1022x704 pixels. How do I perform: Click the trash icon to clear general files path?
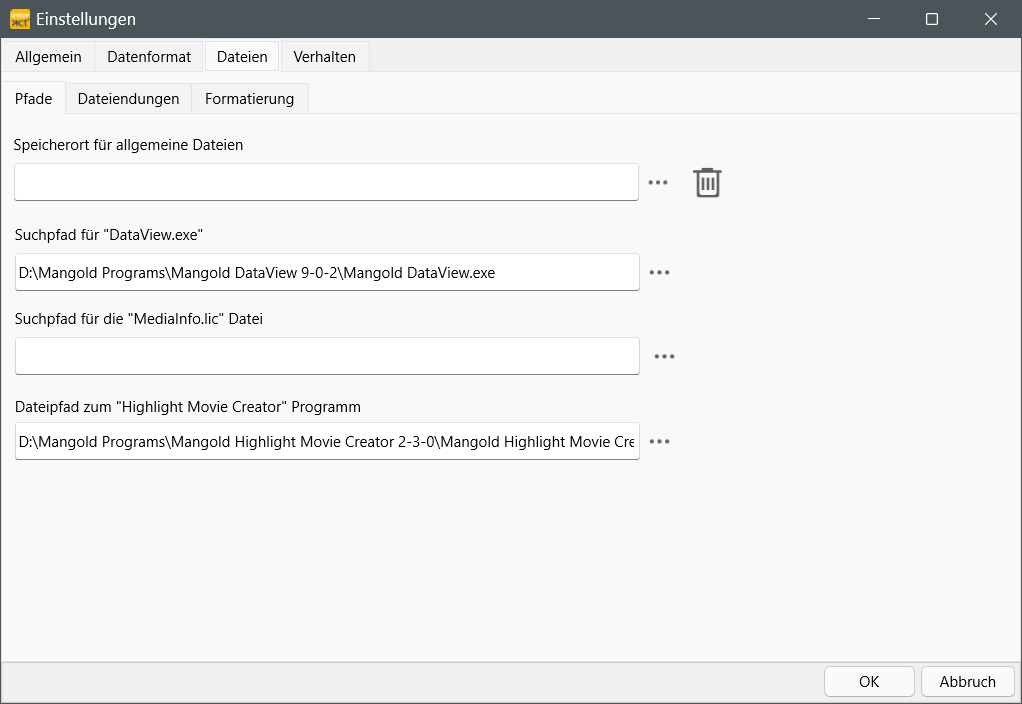[x=707, y=183]
